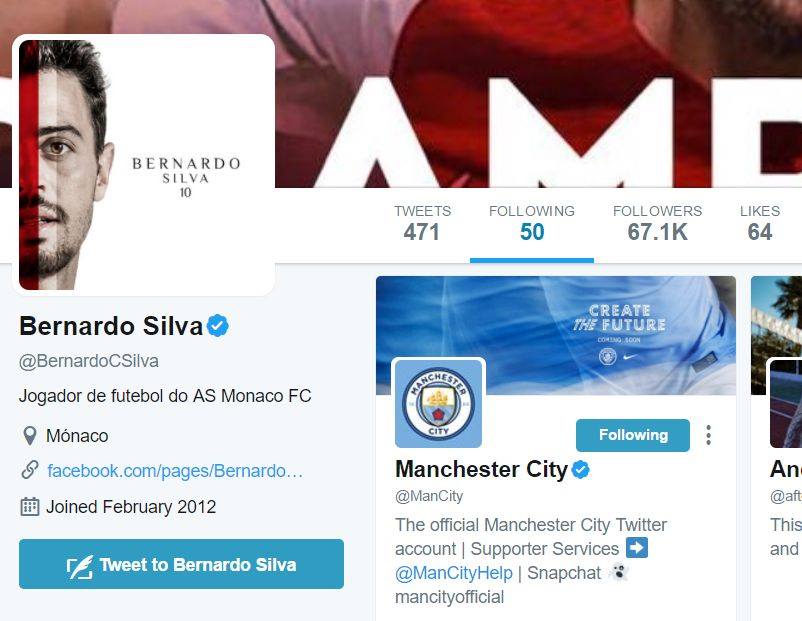The width and height of the screenshot is (802, 621).
Task: Click the location pin icon beside Mónaco
Action: [x=30, y=436]
